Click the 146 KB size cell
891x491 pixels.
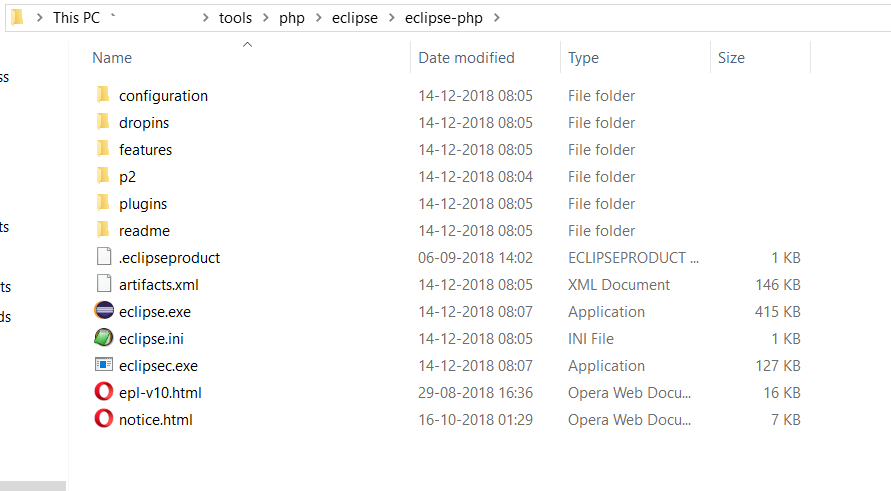point(777,285)
